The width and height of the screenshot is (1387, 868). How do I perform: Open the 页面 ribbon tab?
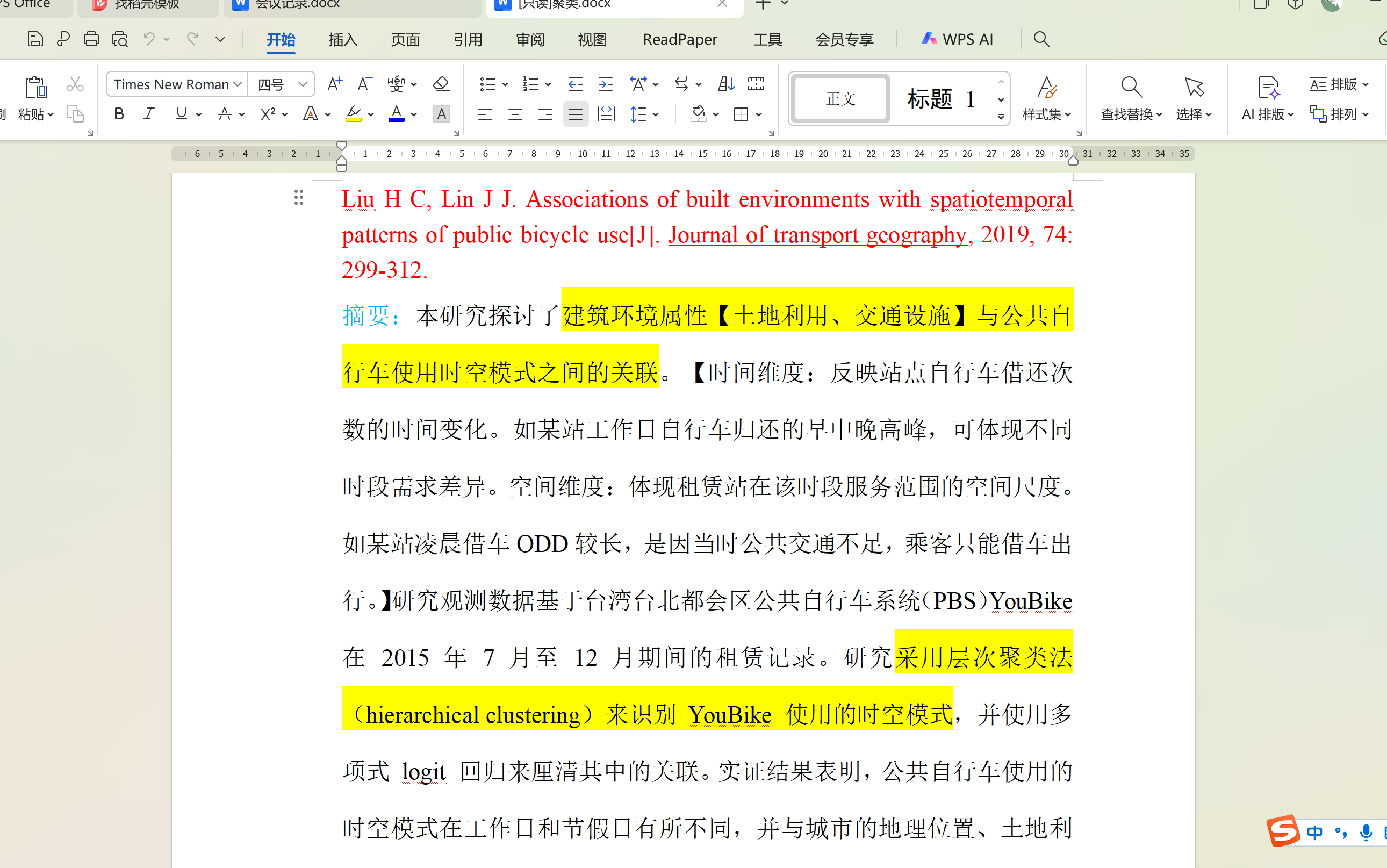[405, 39]
